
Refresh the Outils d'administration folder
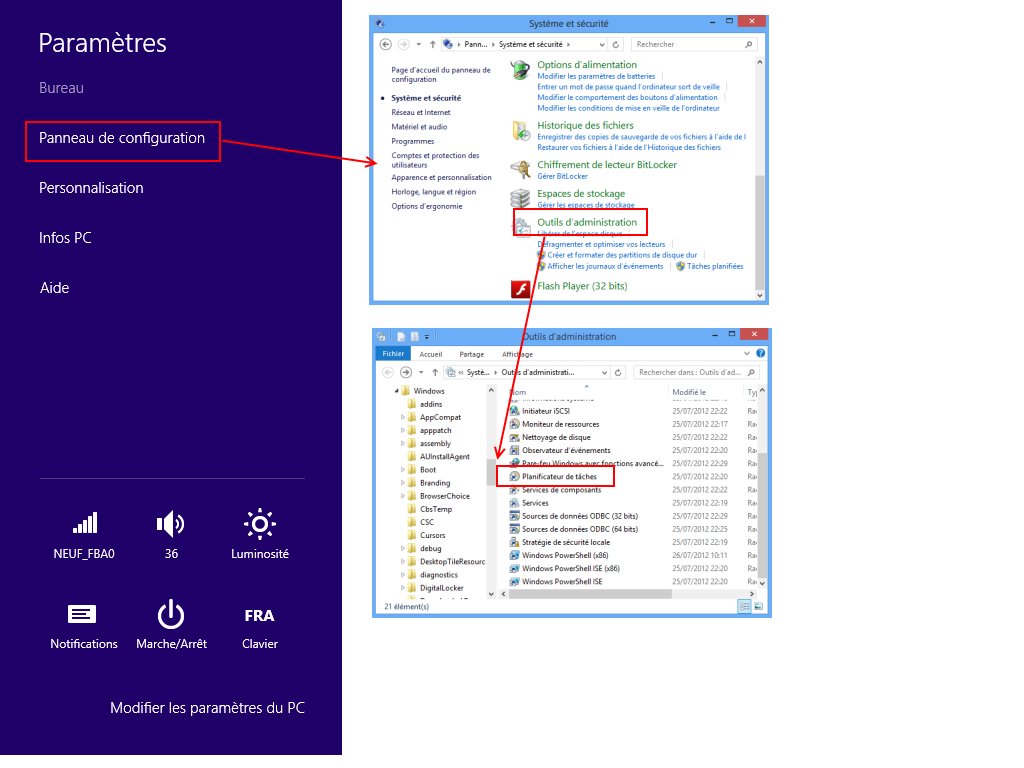[x=618, y=372]
